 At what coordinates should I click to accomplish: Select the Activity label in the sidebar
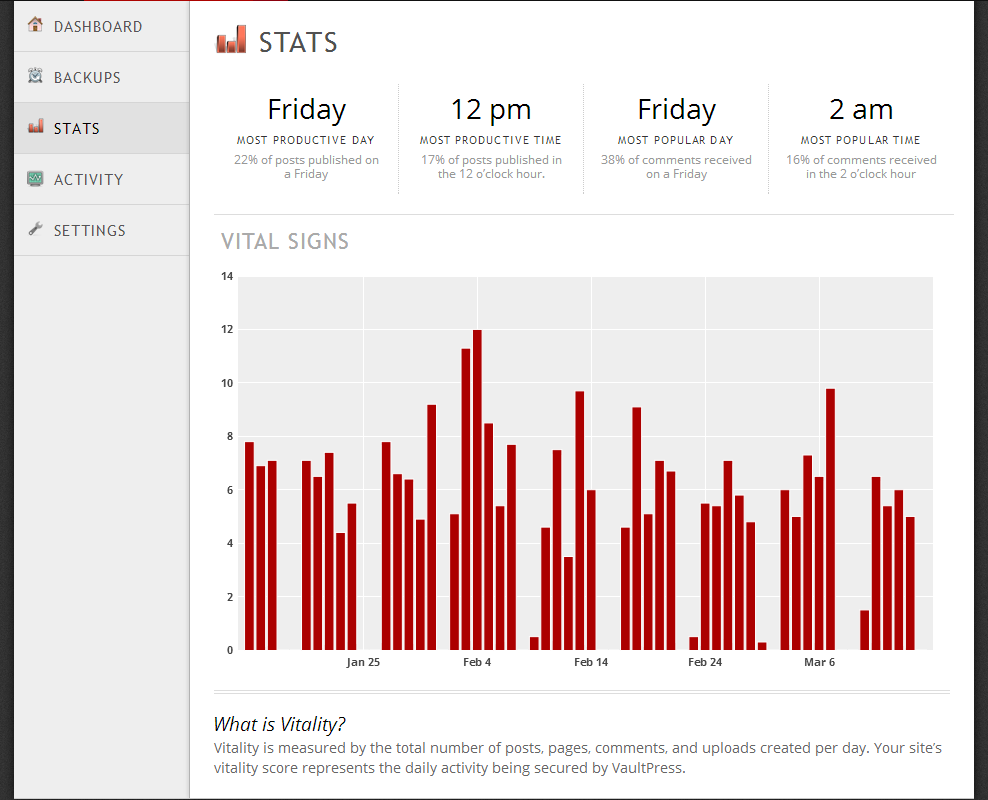pyautogui.click(x=88, y=180)
